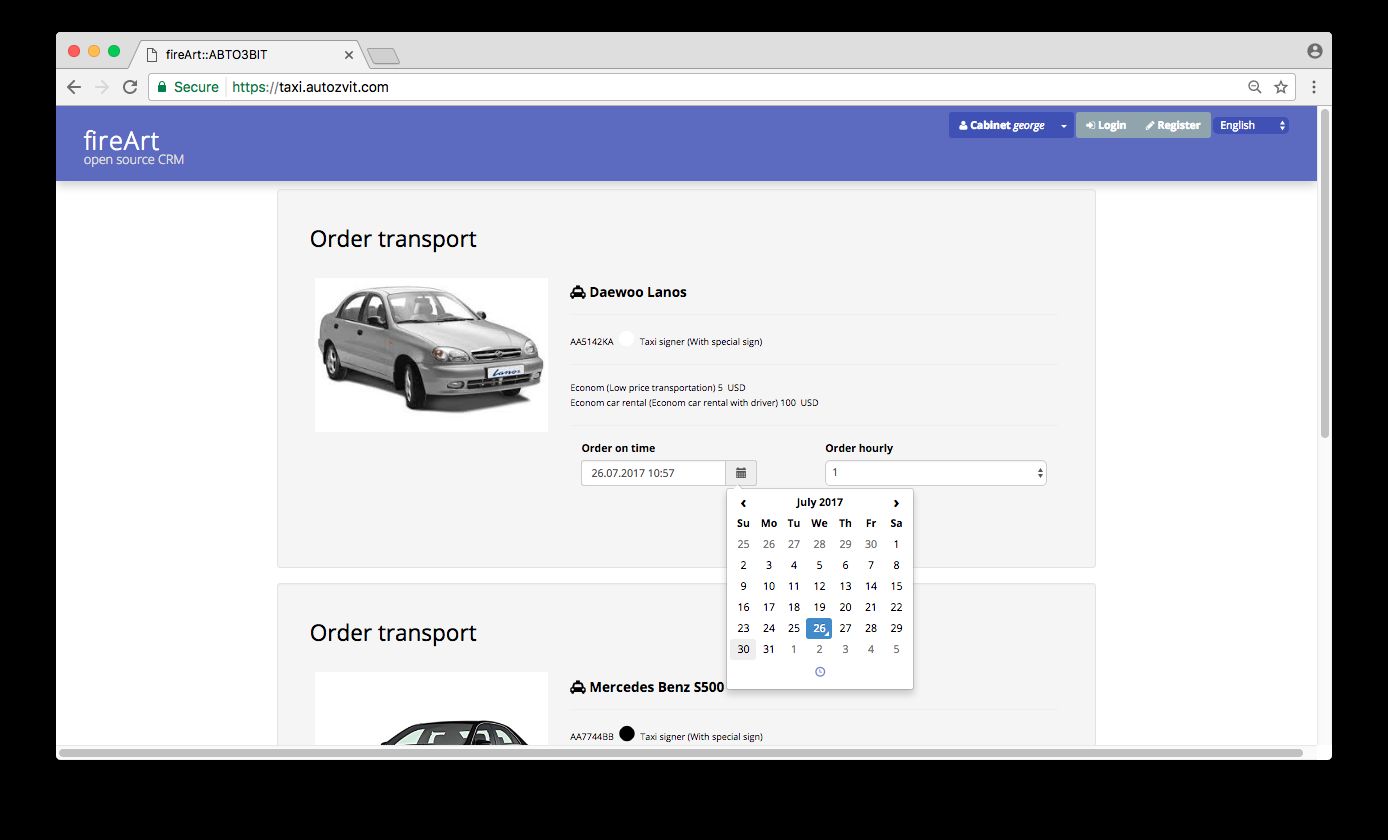1388x840 pixels.
Task: Click the Order on time label
Action: [618, 448]
